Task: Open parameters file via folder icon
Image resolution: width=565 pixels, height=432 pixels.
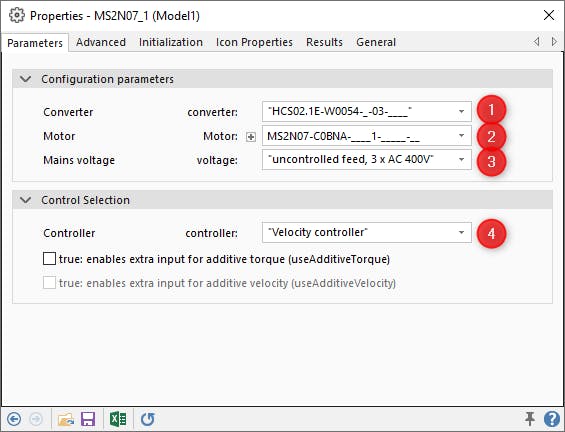Action: pyautogui.click(x=66, y=419)
